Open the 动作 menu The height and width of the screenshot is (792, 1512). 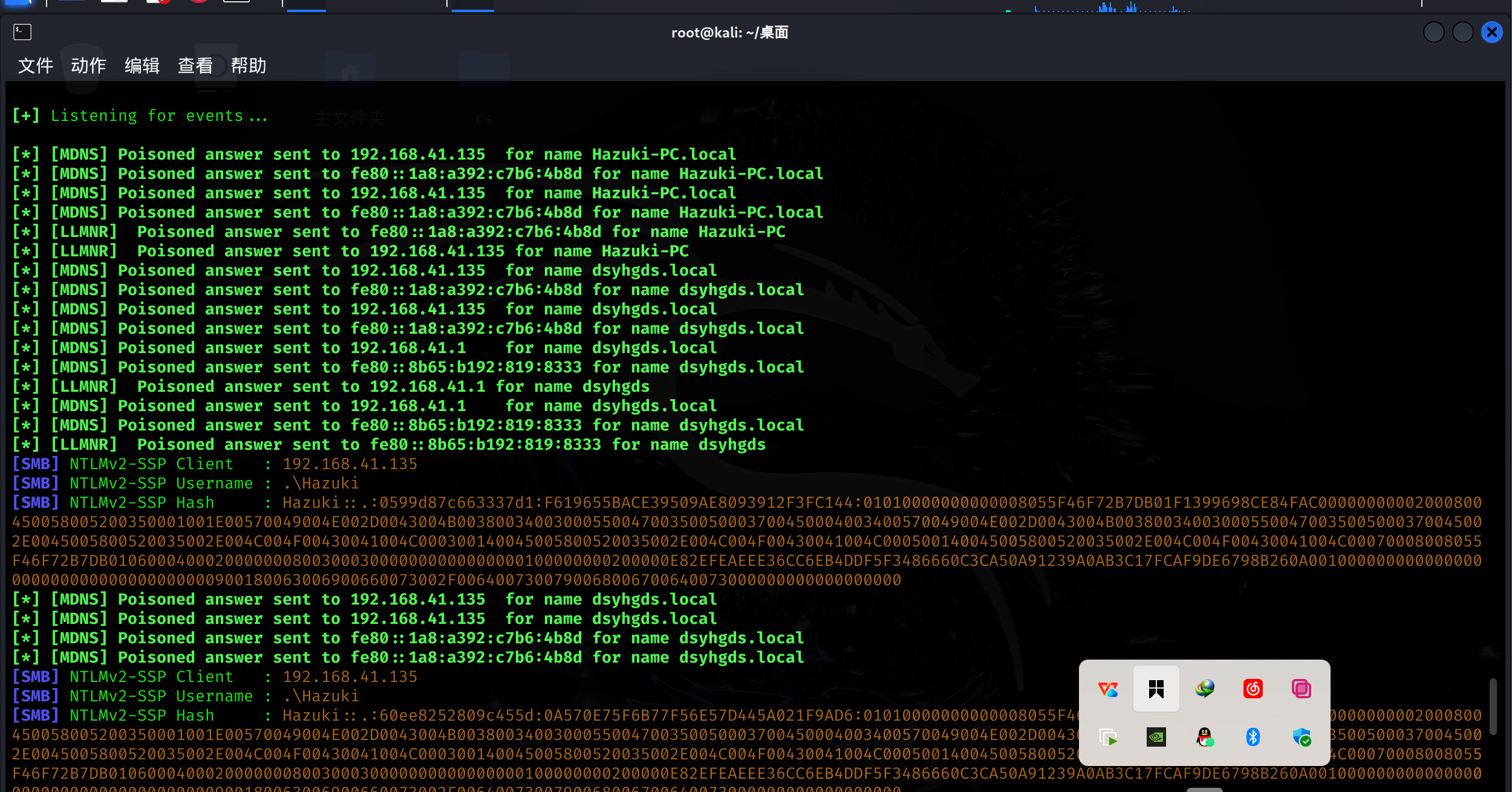[89, 65]
